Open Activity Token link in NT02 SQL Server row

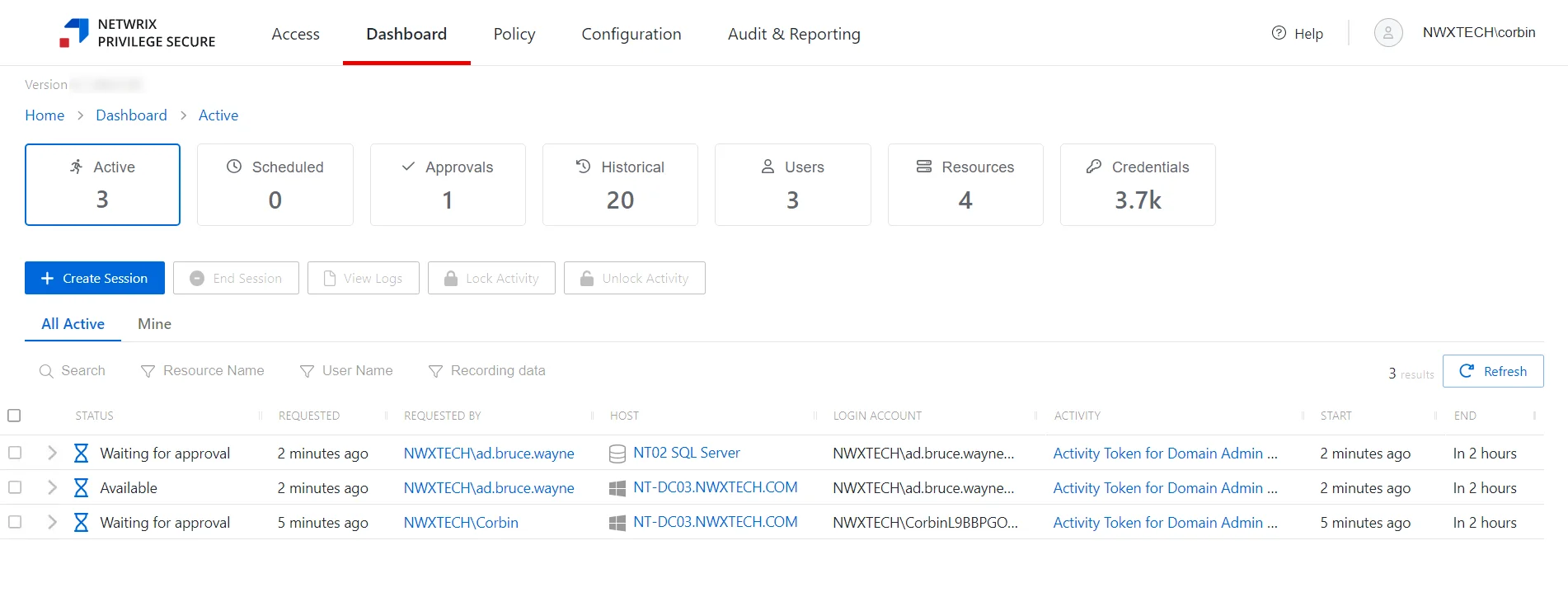point(1165,454)
